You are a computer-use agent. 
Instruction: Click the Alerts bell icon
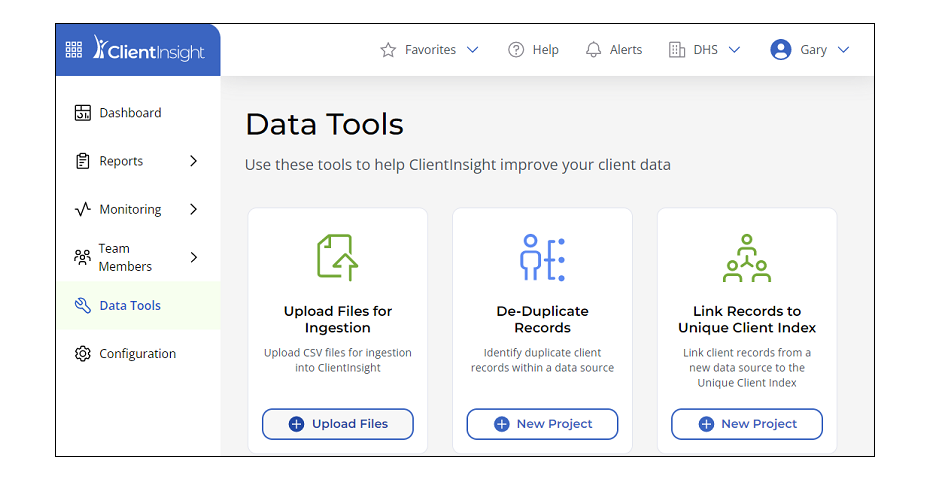coord(594,50)
